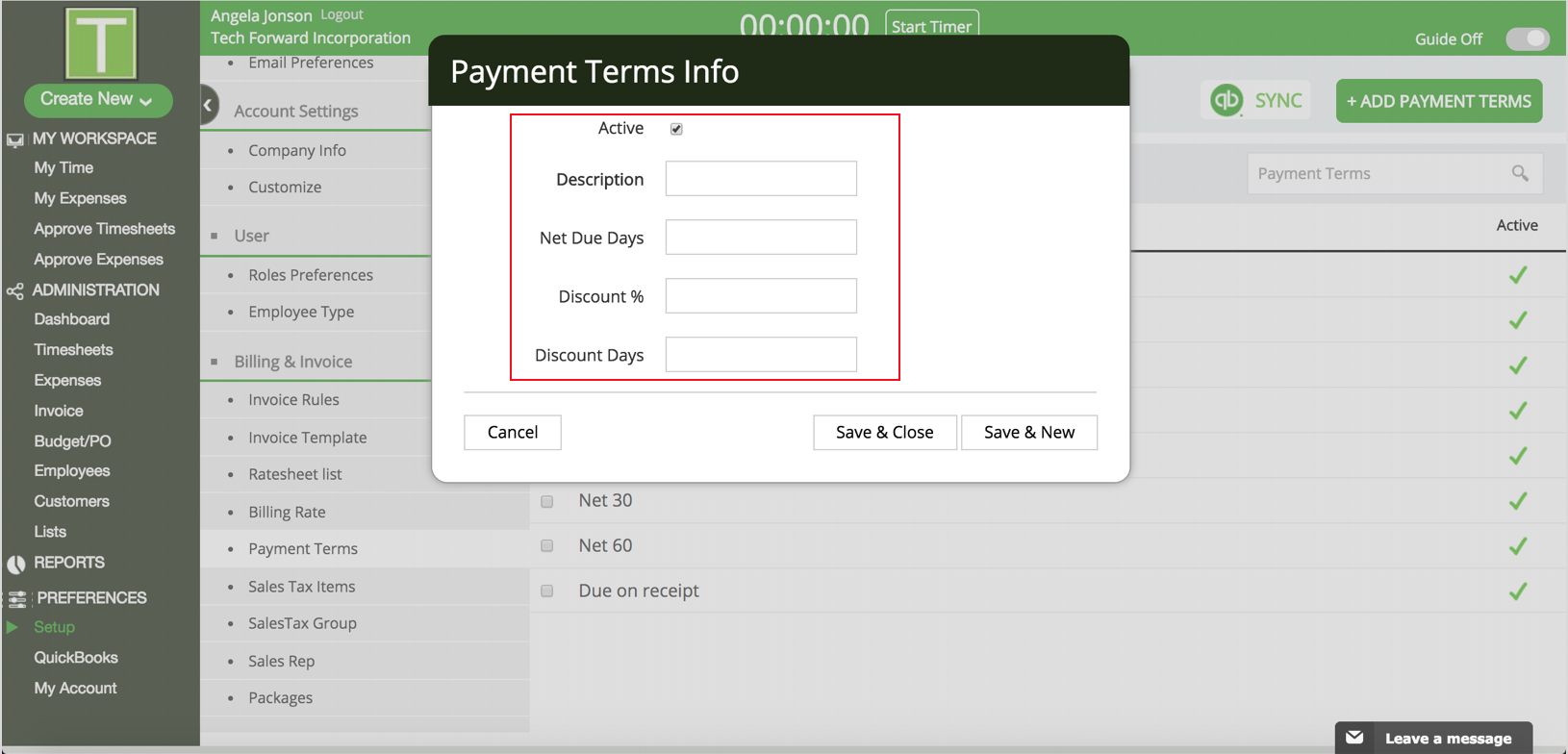
Task: Click the Save & Close button
Action: tap(884, 433)
